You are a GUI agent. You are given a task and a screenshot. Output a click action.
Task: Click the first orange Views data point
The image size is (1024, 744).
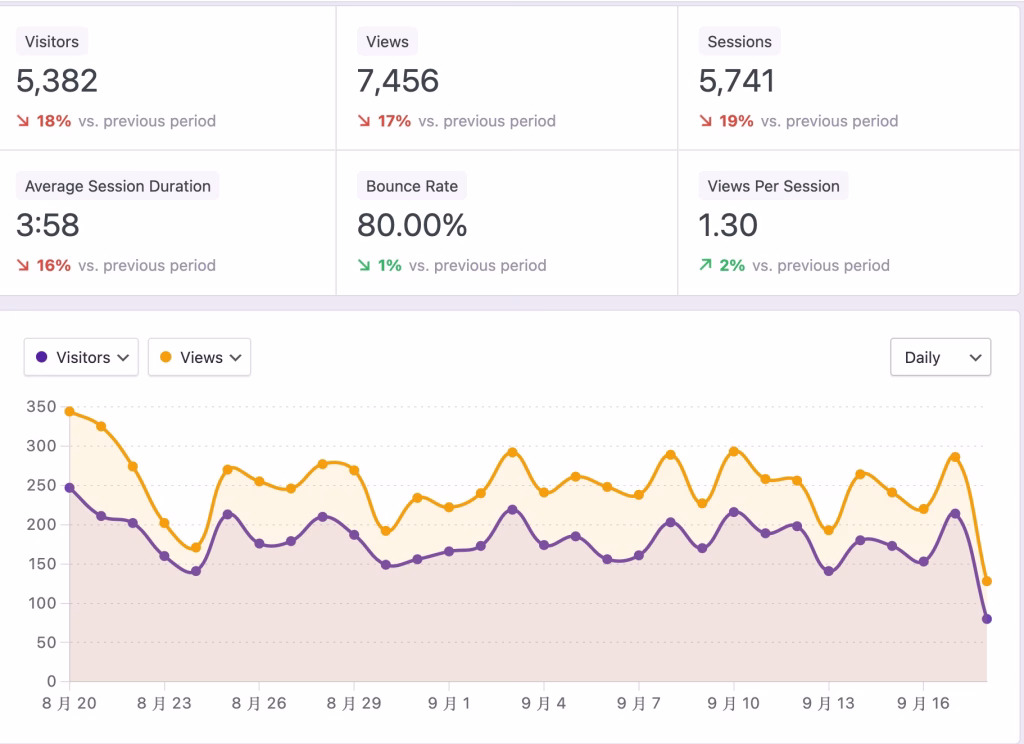(70, 411)
